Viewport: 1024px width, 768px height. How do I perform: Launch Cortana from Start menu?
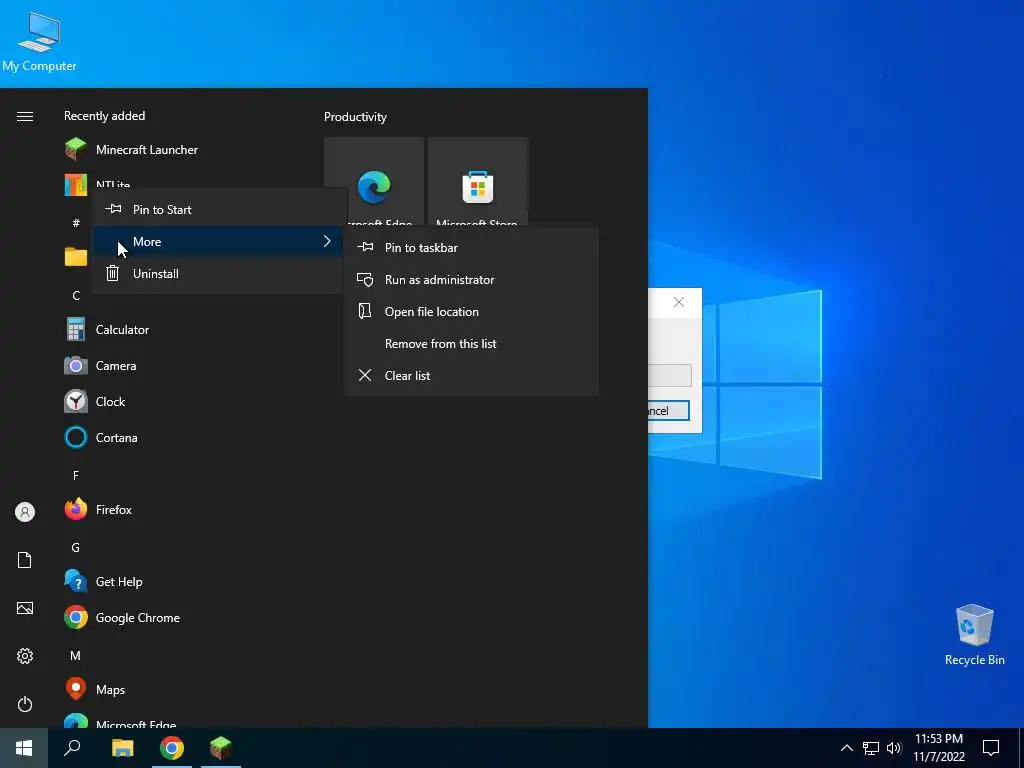116,438
